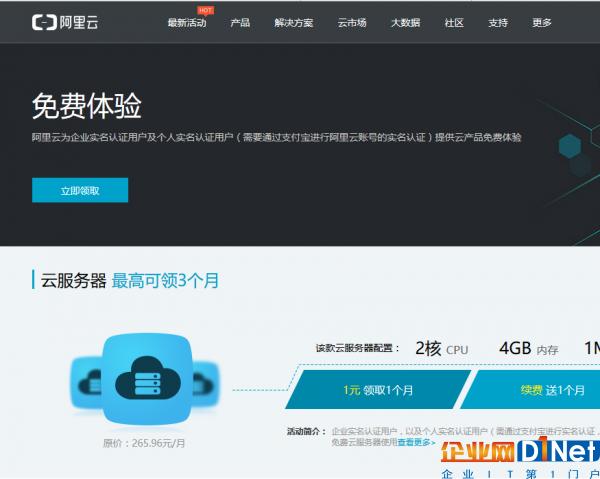Click the 原价：265.96元/月 price text
The image size is (600, 479).
click(144, 443)
